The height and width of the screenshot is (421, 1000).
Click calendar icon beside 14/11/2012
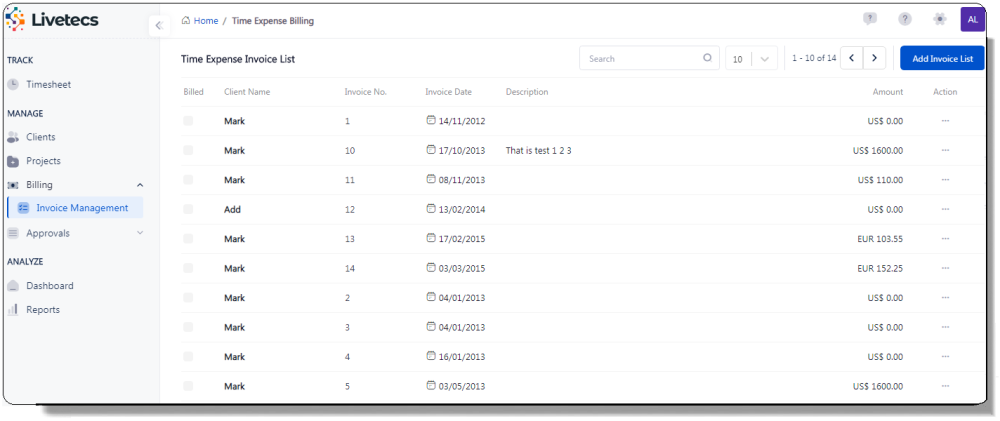tap(430, 120)
